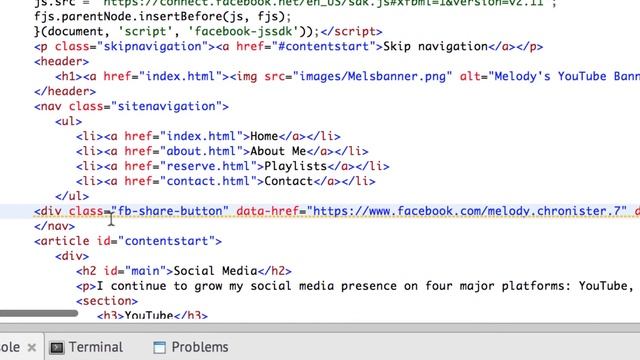Click the "Melody's YouTube" alt text
This screenshot has width=640, height=360.
pos(564,77)
